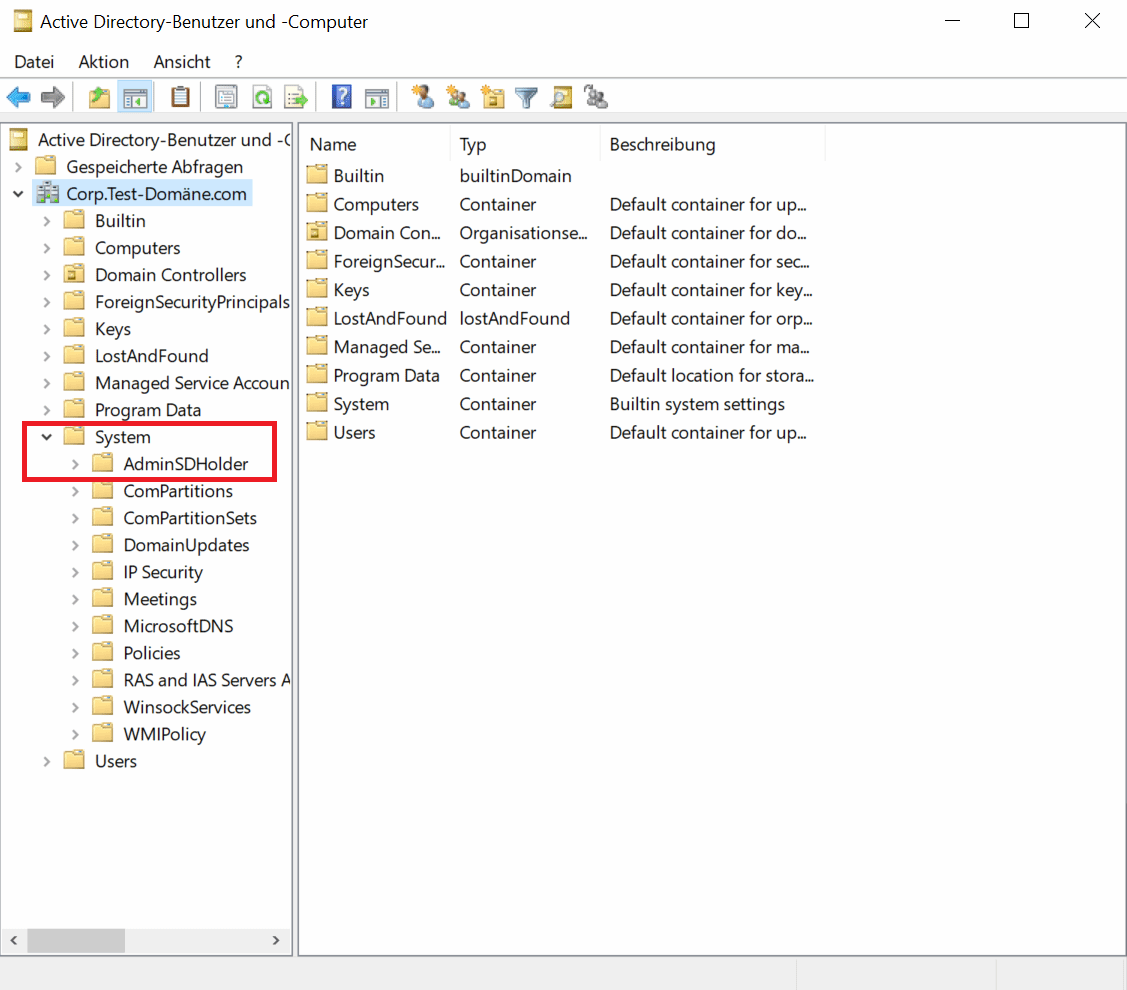The height and width of the screenshot is (990, 1127).
Task: Click the find objects search icon
Action: [561, 97]
